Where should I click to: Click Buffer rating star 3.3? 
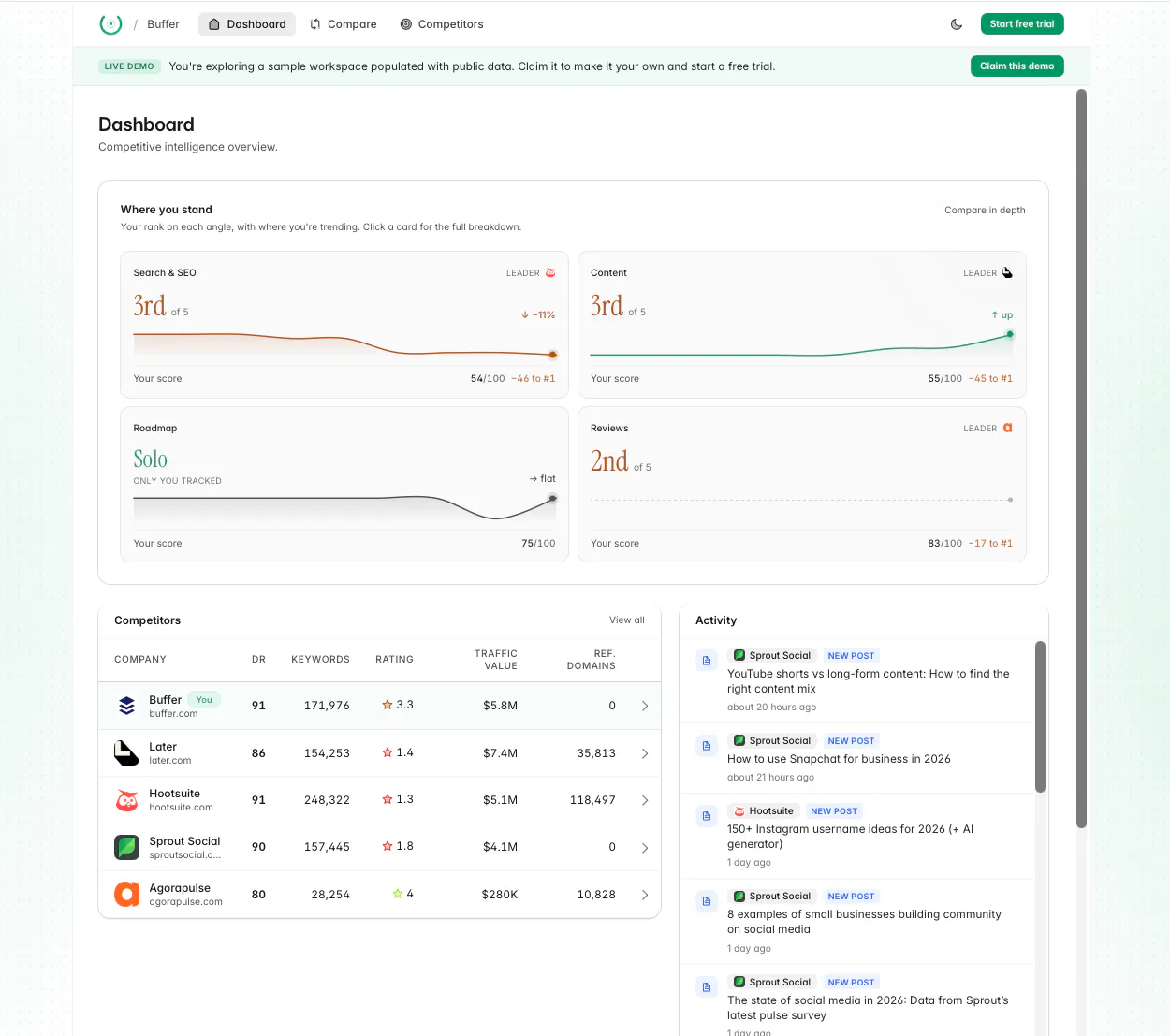click(x=388, y=705)
